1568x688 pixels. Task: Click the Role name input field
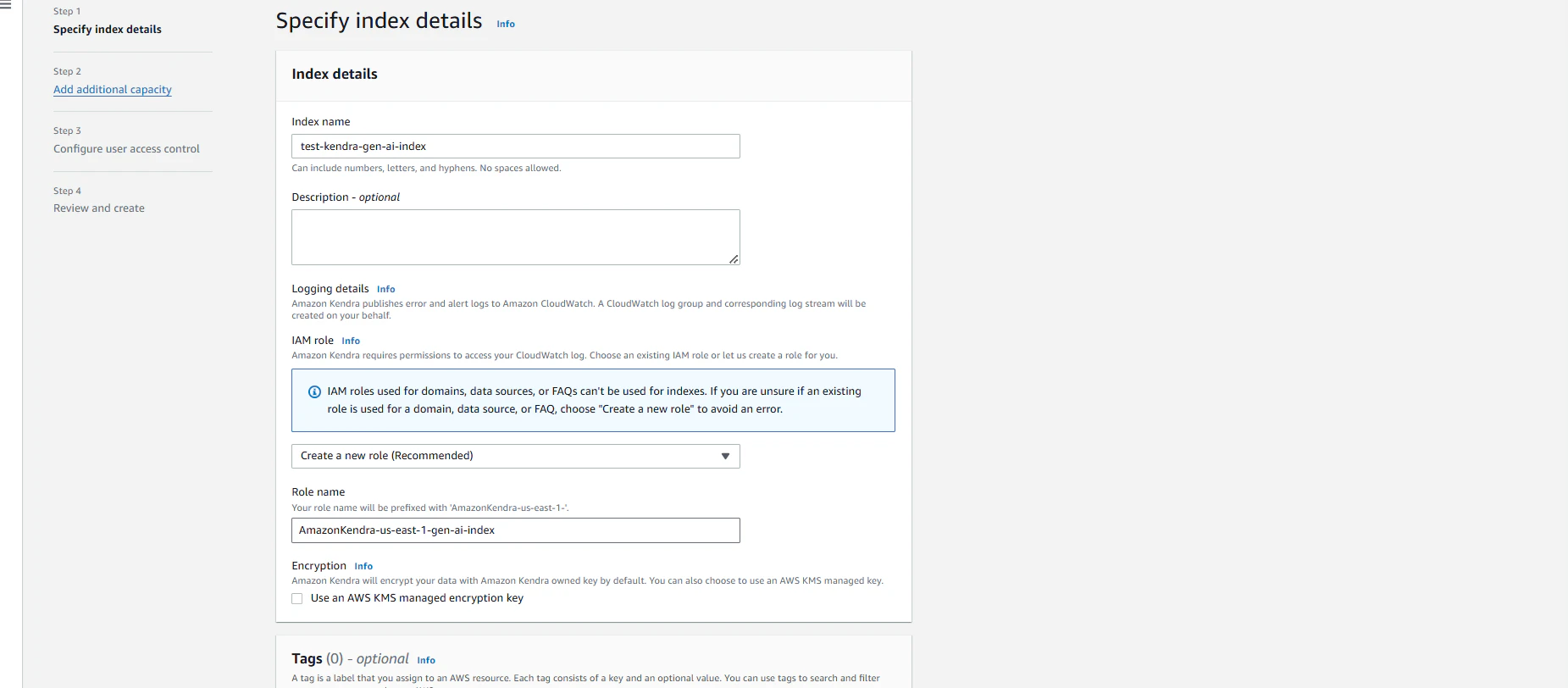(516, 530)
